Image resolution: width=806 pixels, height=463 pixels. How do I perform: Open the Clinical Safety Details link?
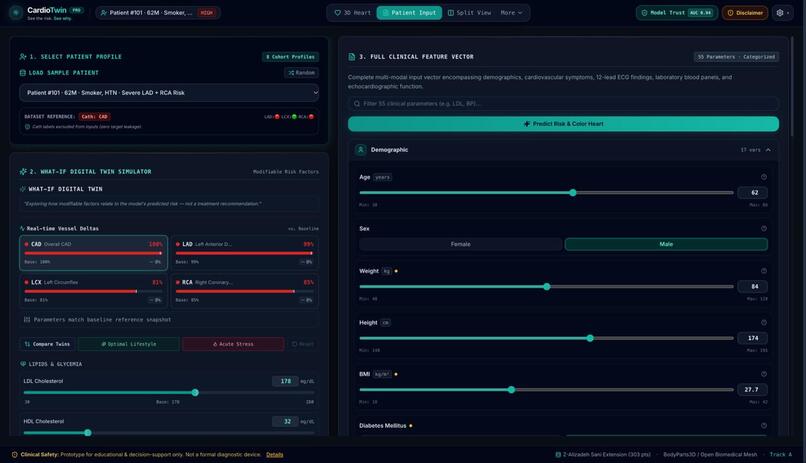(274, 455)
